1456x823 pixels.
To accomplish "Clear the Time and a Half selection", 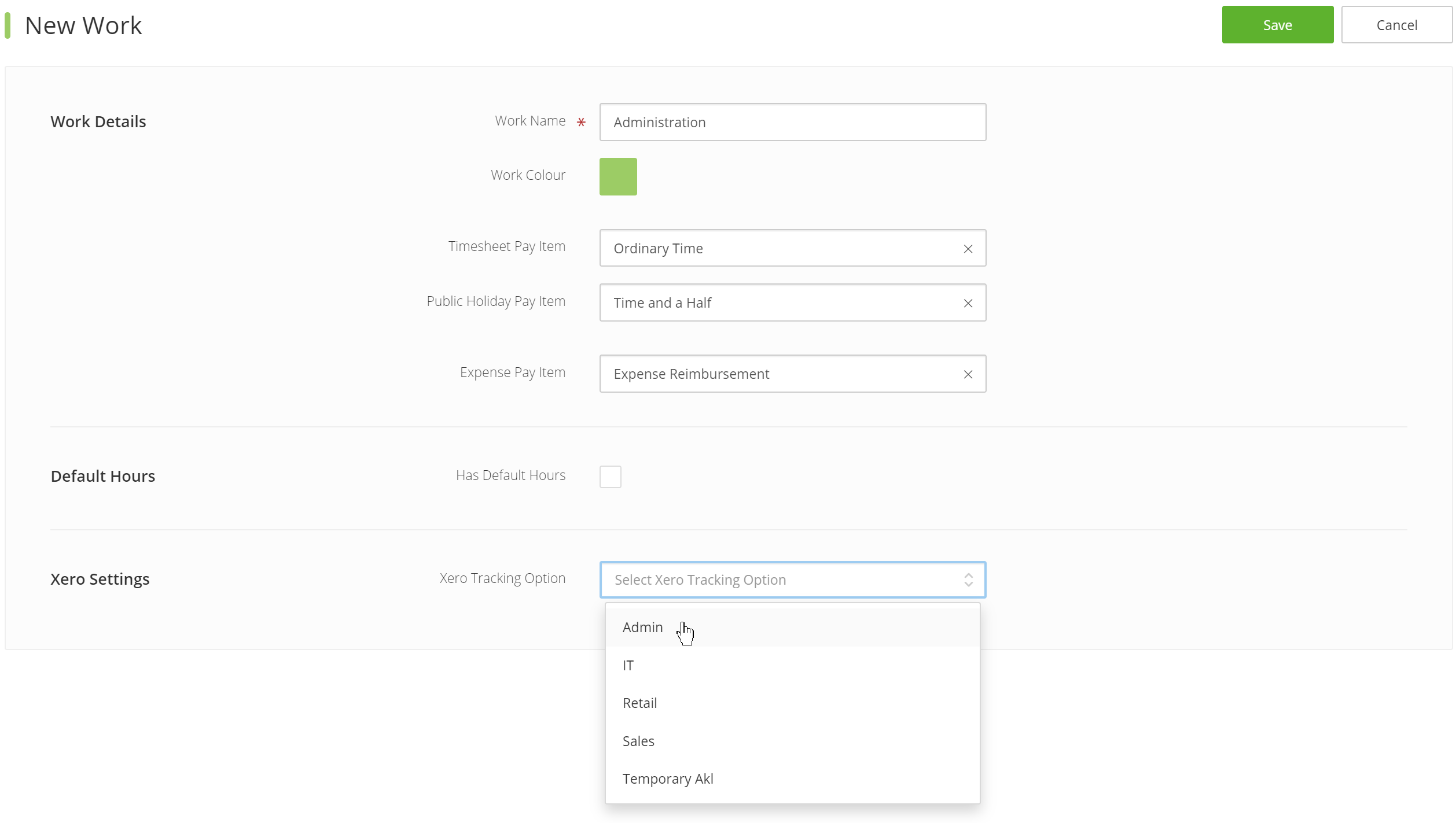I will (x=968, y=303).
